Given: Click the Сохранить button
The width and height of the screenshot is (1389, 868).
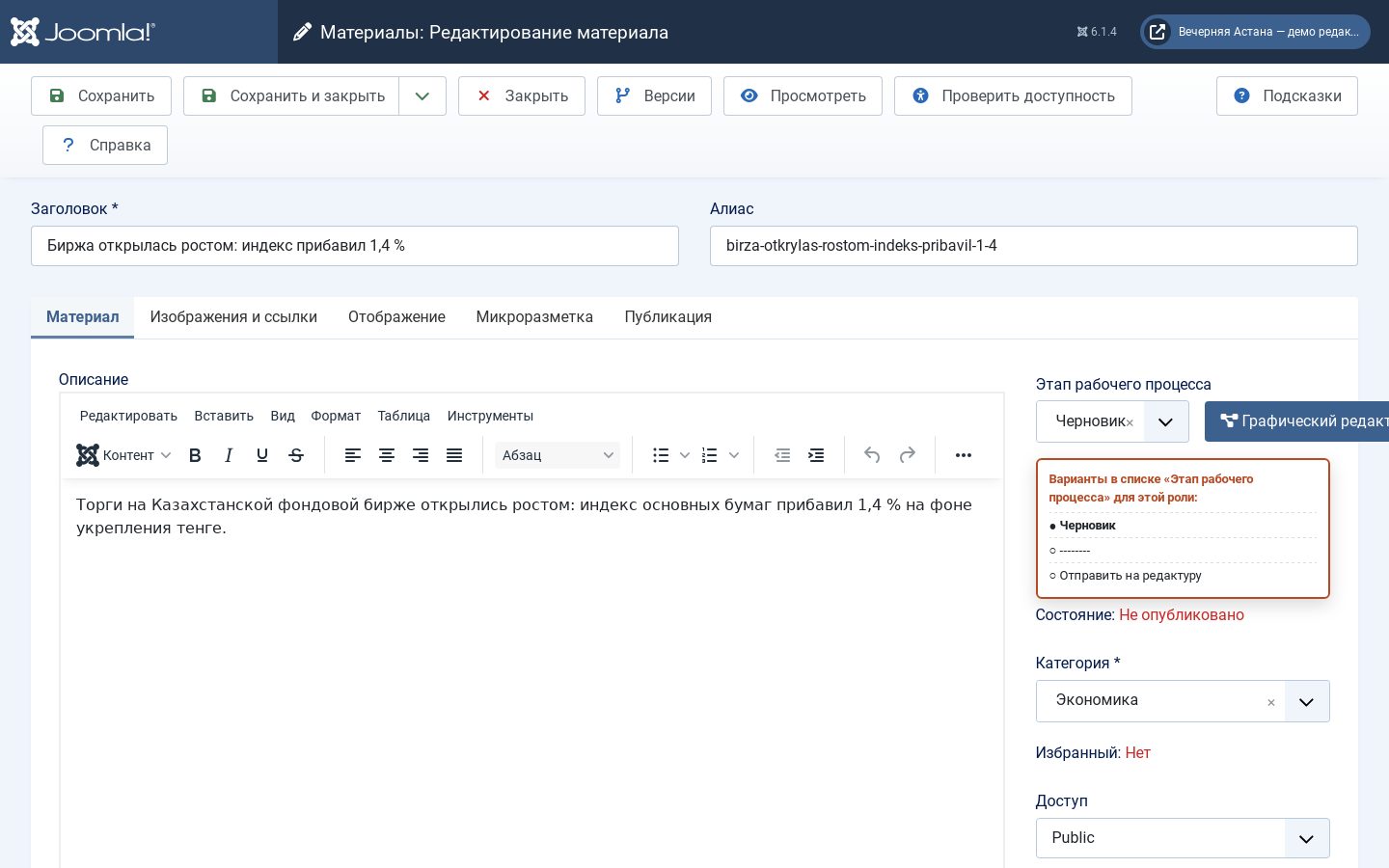Looking at the screenshot, I should pyautogui.click(x=101, y=95).
